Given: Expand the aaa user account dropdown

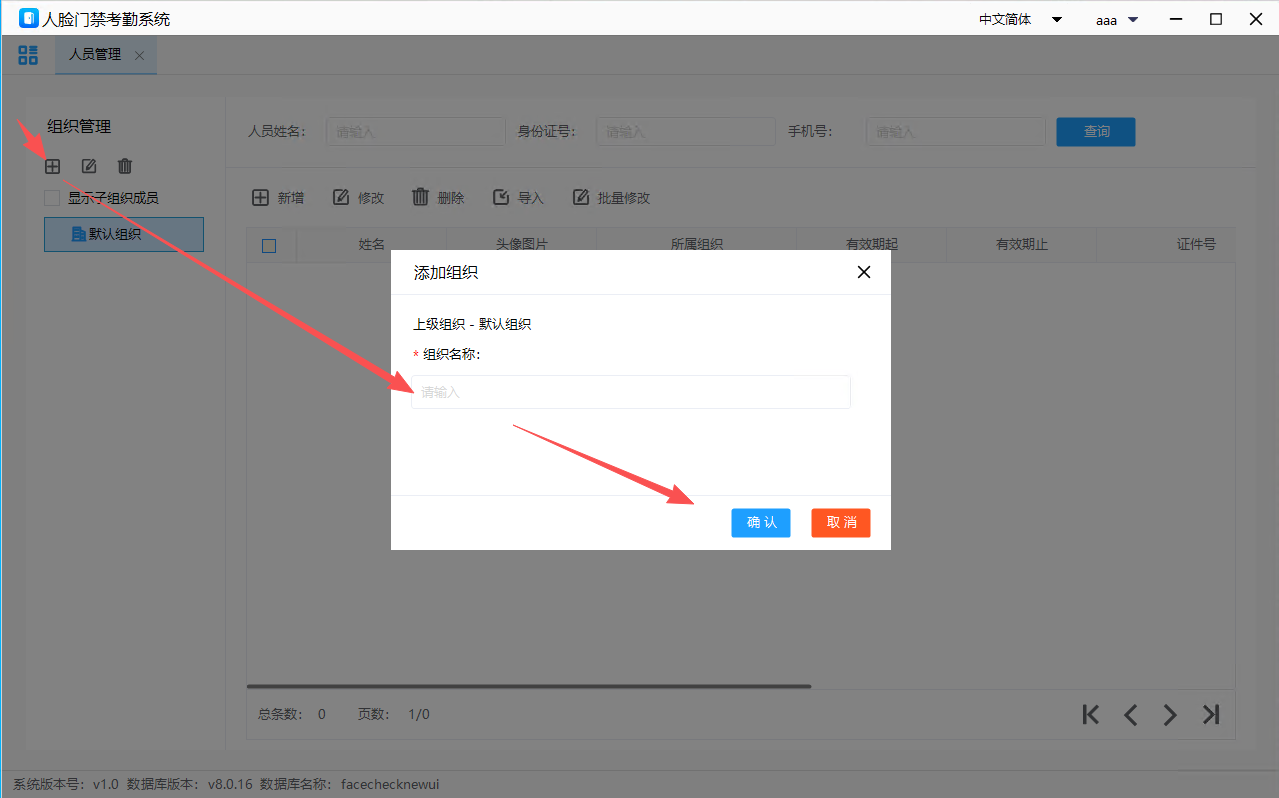Looking at the screenshot, I should click(x=1117, y=19).
